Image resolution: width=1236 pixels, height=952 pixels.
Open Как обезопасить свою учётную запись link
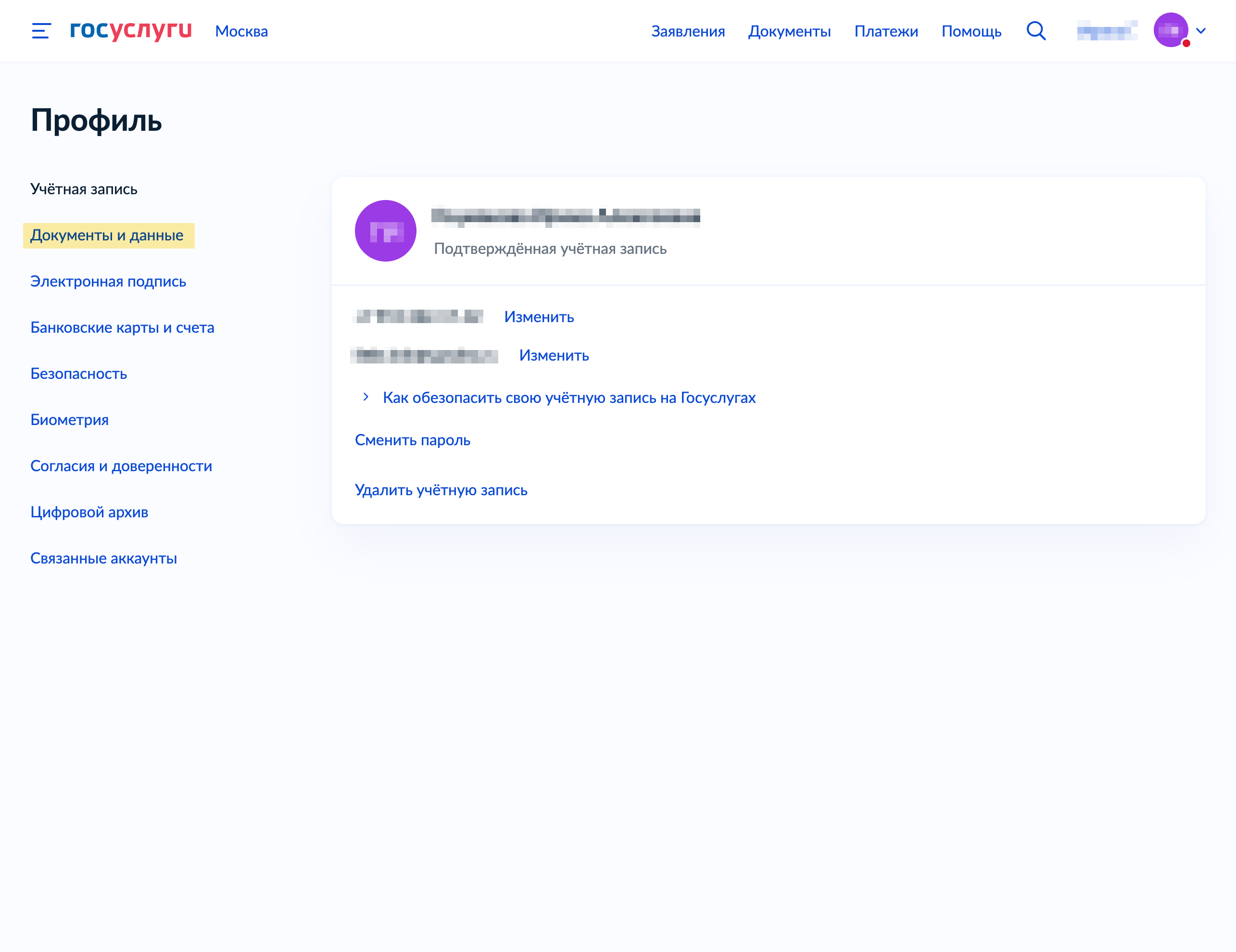[x=569, y=398]
